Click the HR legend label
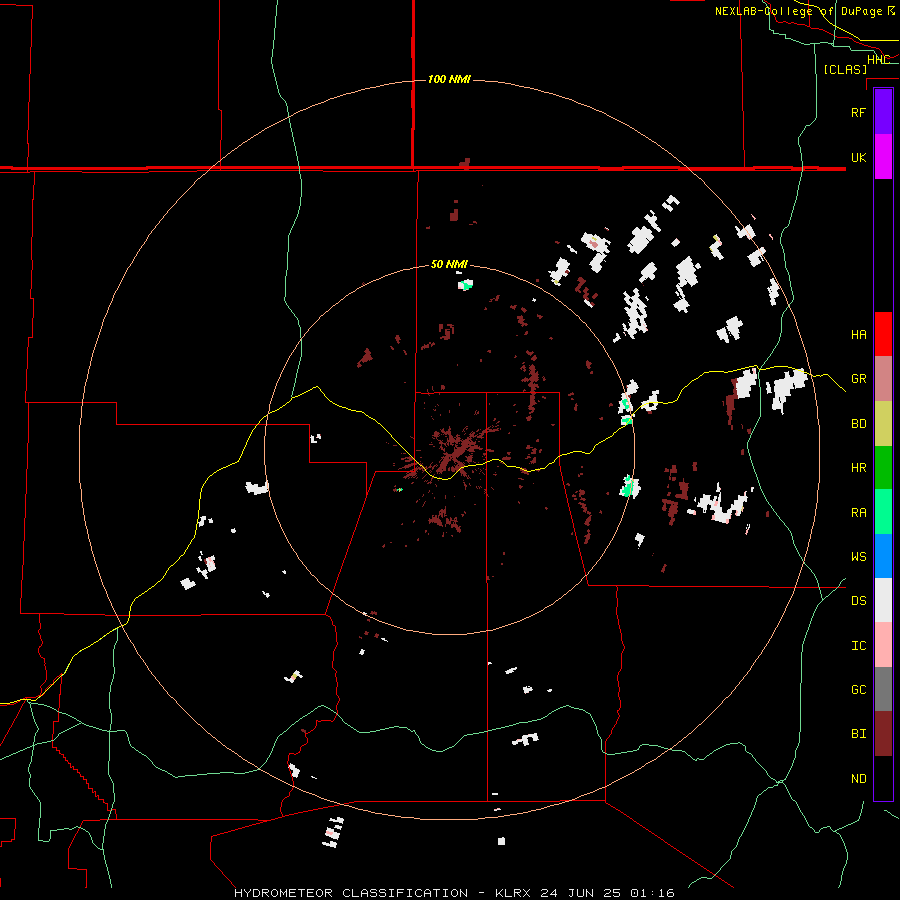The height and width of the screenshot is (900, 900). click(859, 468)
